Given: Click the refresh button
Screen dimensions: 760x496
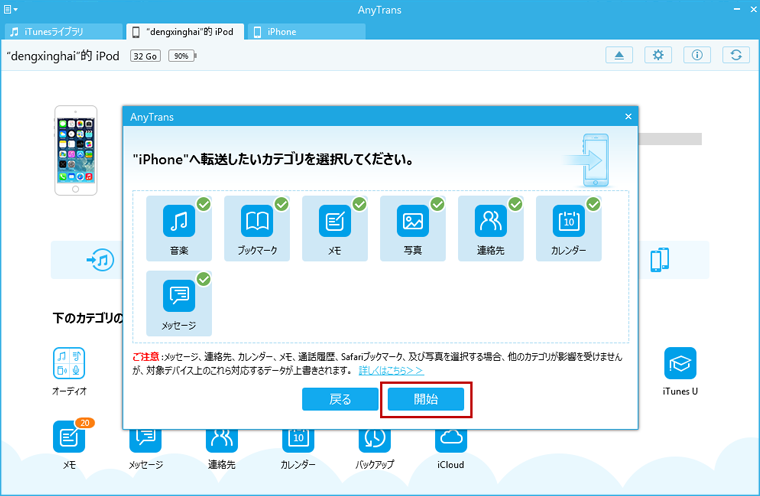Looking at the screenshot, I should 736,55.
